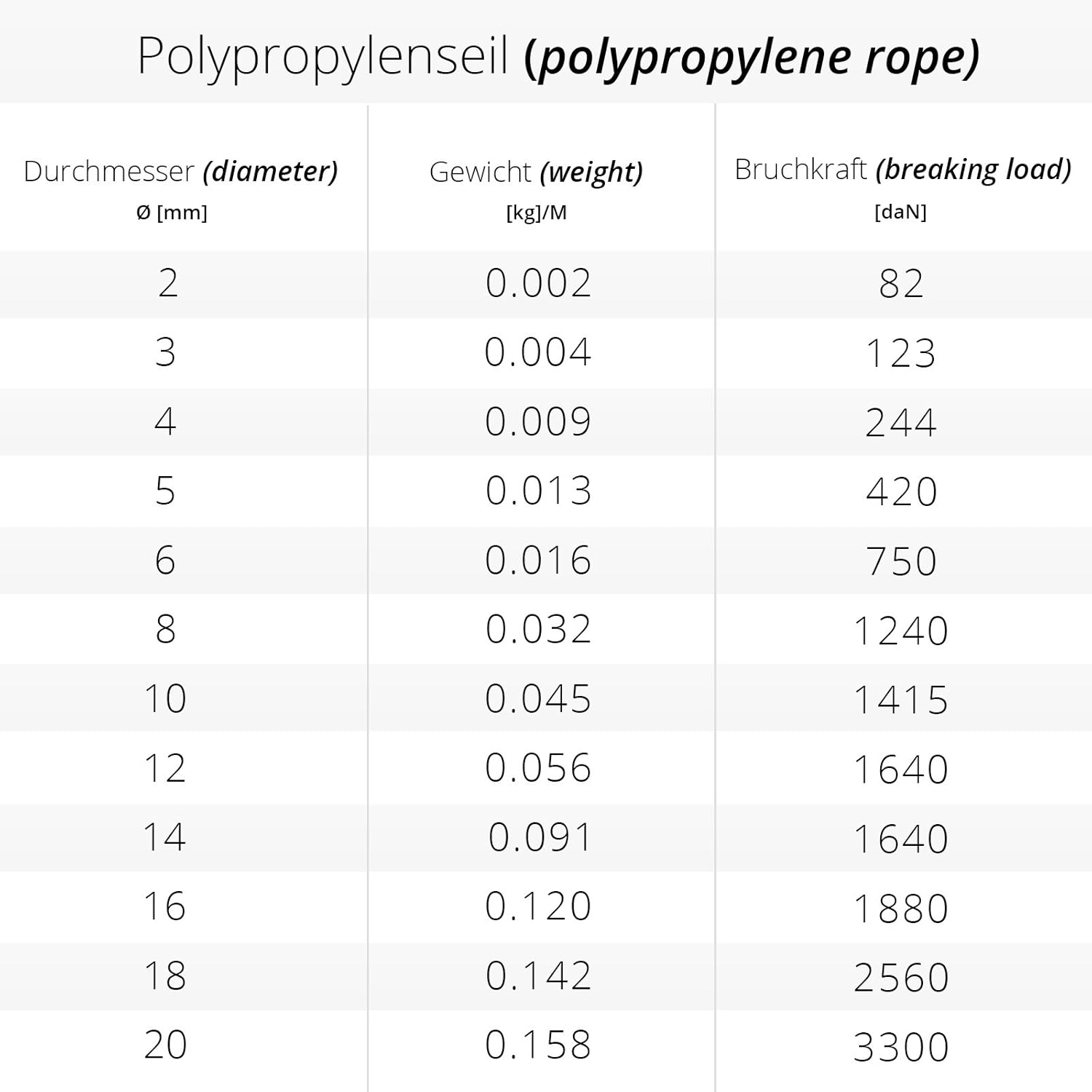Select the Durchmesser (diameter) column header
This screenshot has height=1092, width=1092.
[x=181, y=172]
